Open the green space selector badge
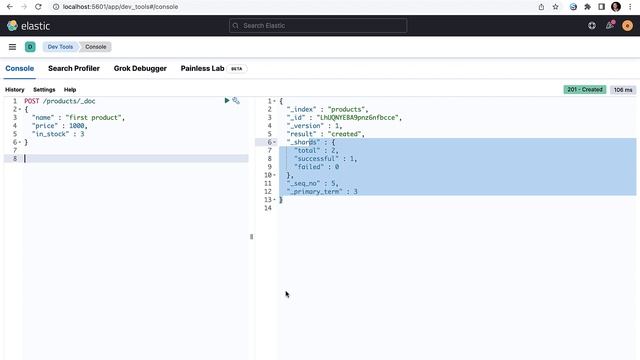This screenshot has height=360, width=640. point(30,47)
